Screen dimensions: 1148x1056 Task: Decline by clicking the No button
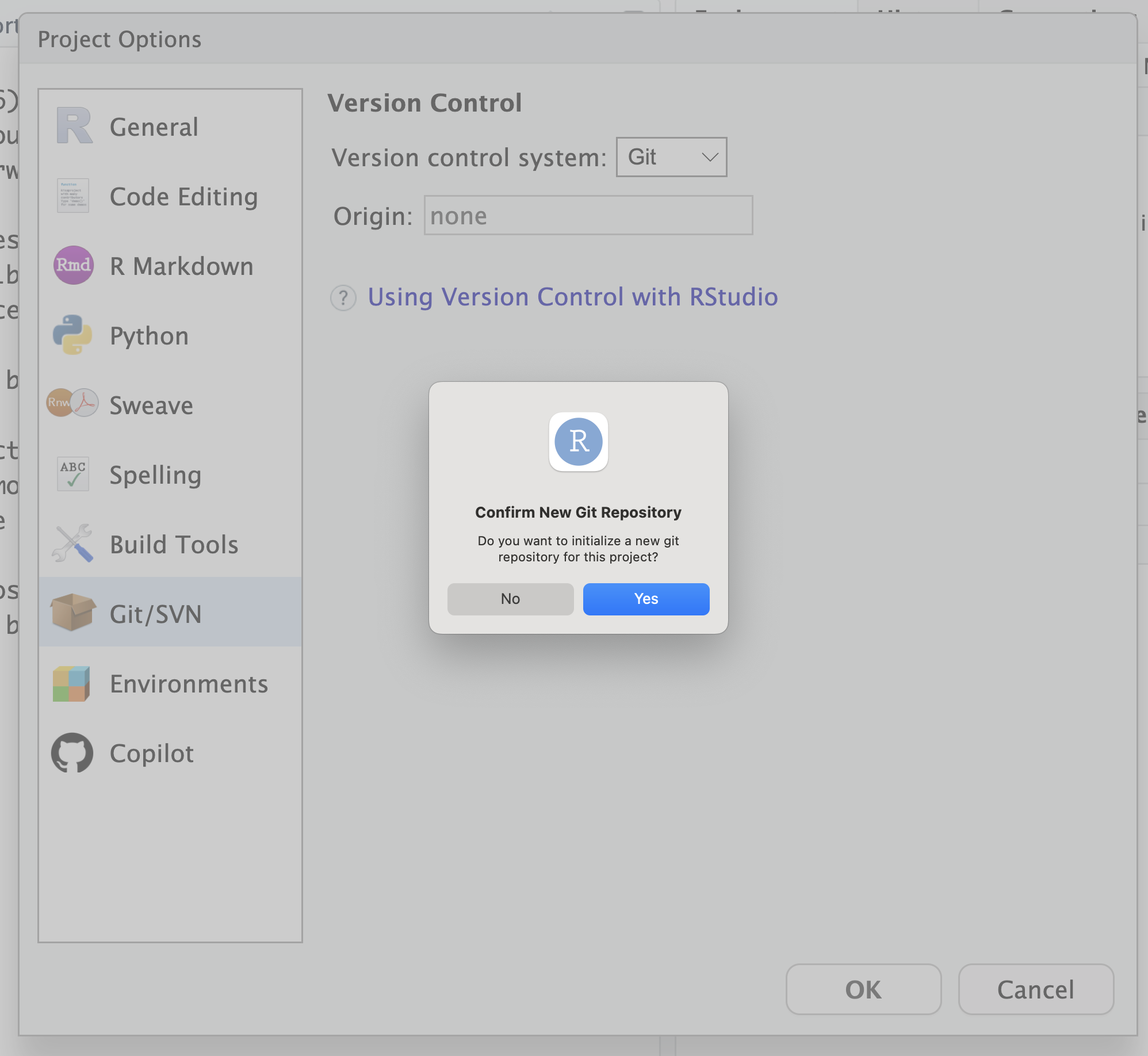510,599
